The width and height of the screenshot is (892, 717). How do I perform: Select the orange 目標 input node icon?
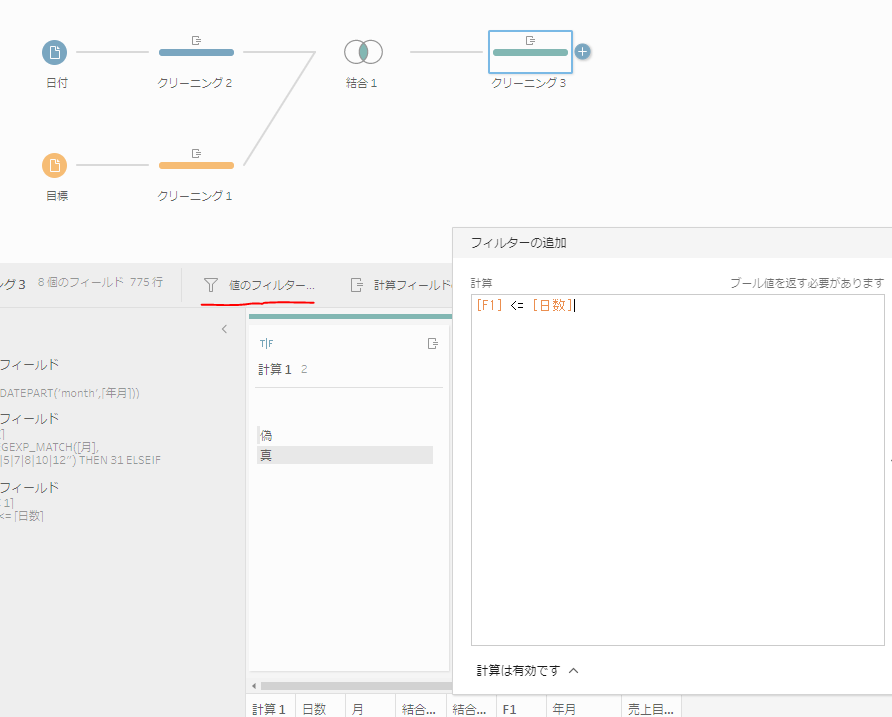point(55,165)
